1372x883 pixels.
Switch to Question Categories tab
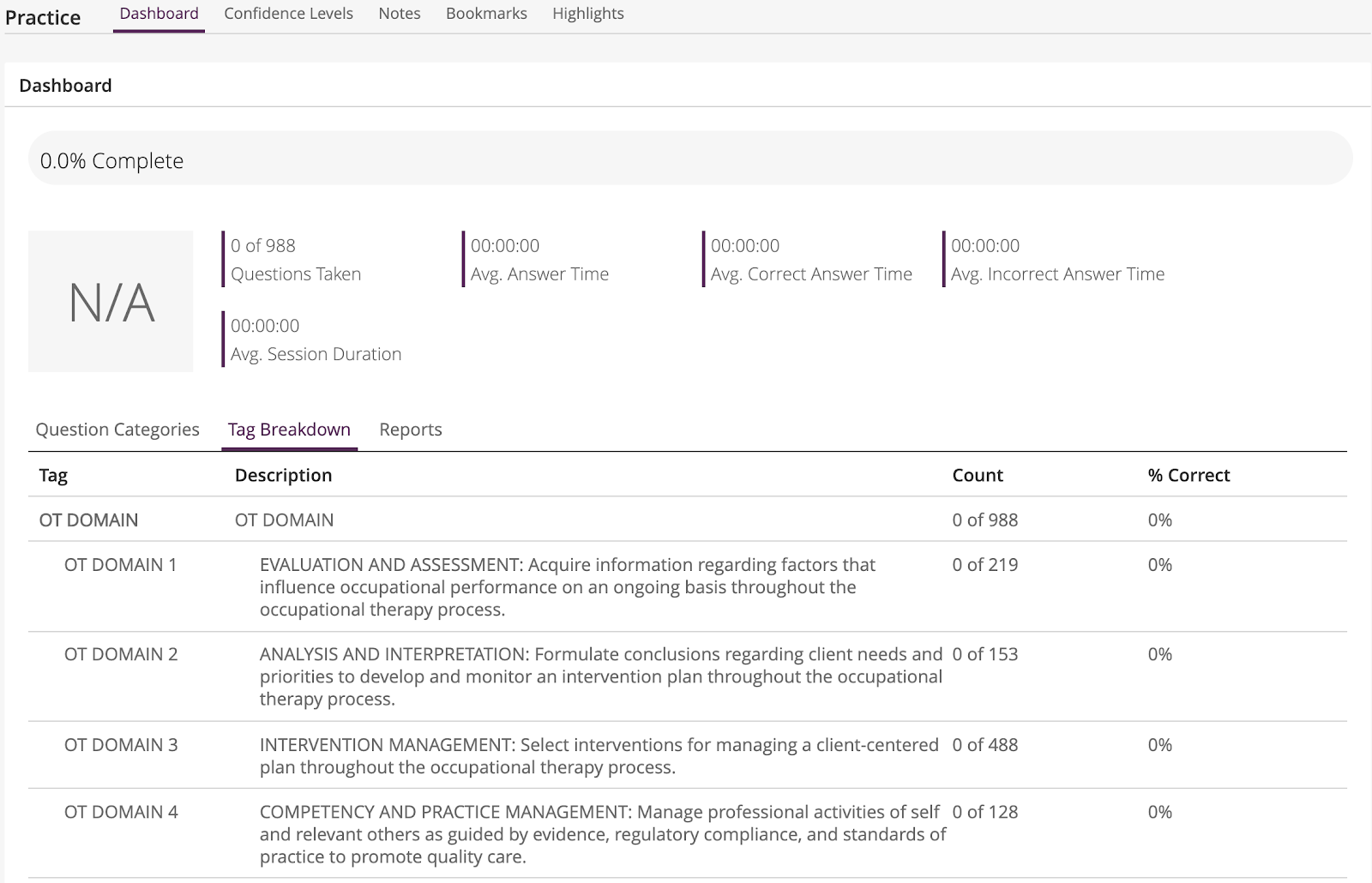[117, 429]
